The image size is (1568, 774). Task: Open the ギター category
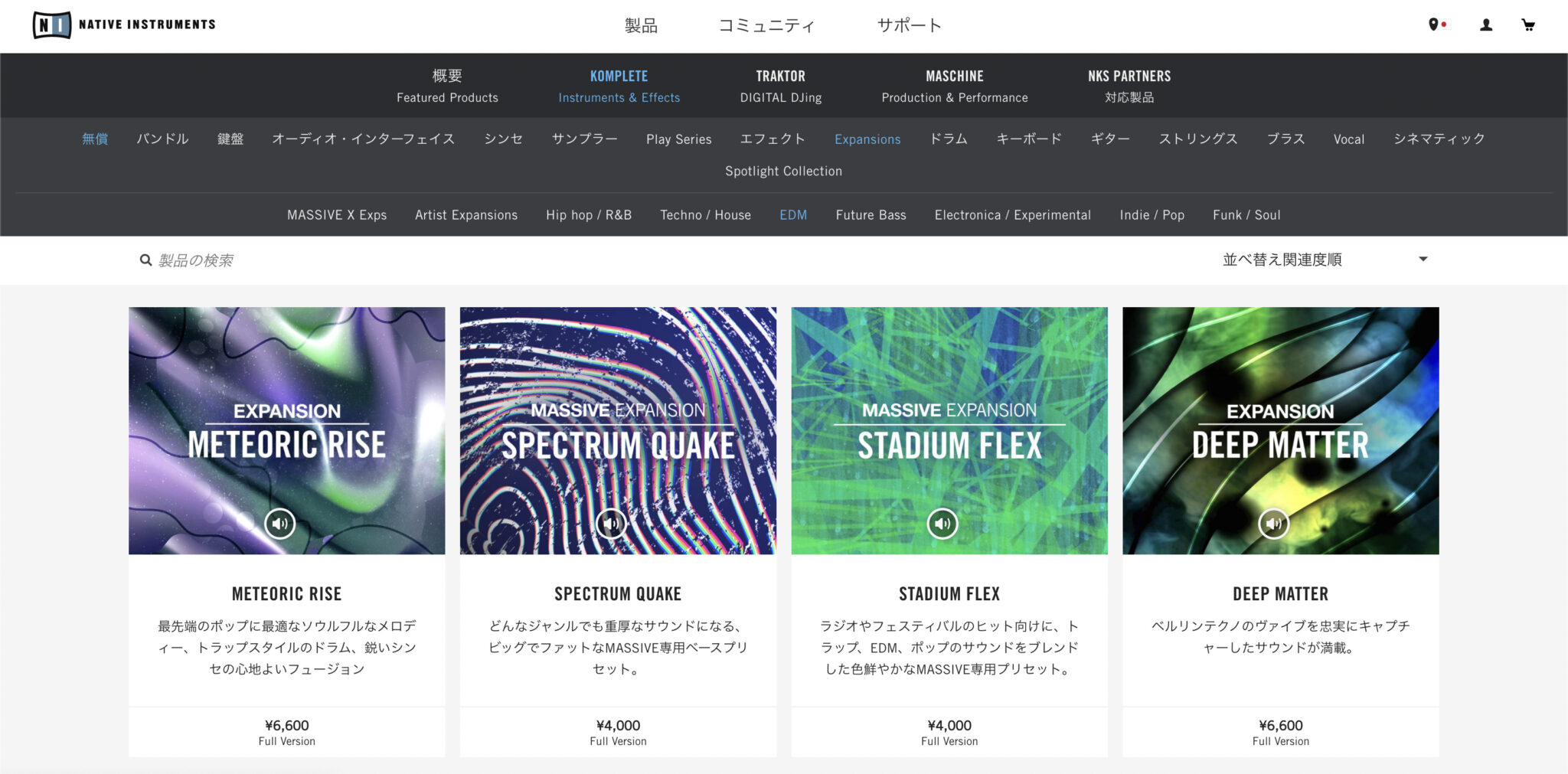[1110, 139]
